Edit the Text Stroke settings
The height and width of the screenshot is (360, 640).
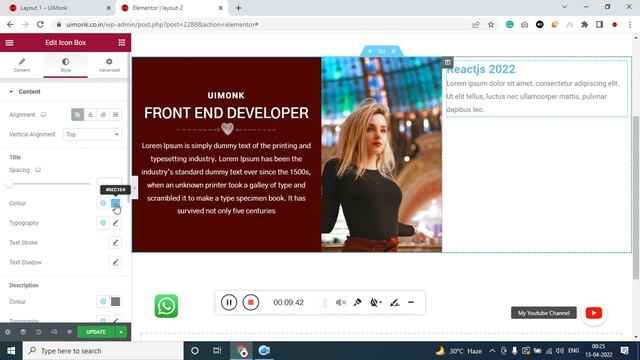pos(116,242)
